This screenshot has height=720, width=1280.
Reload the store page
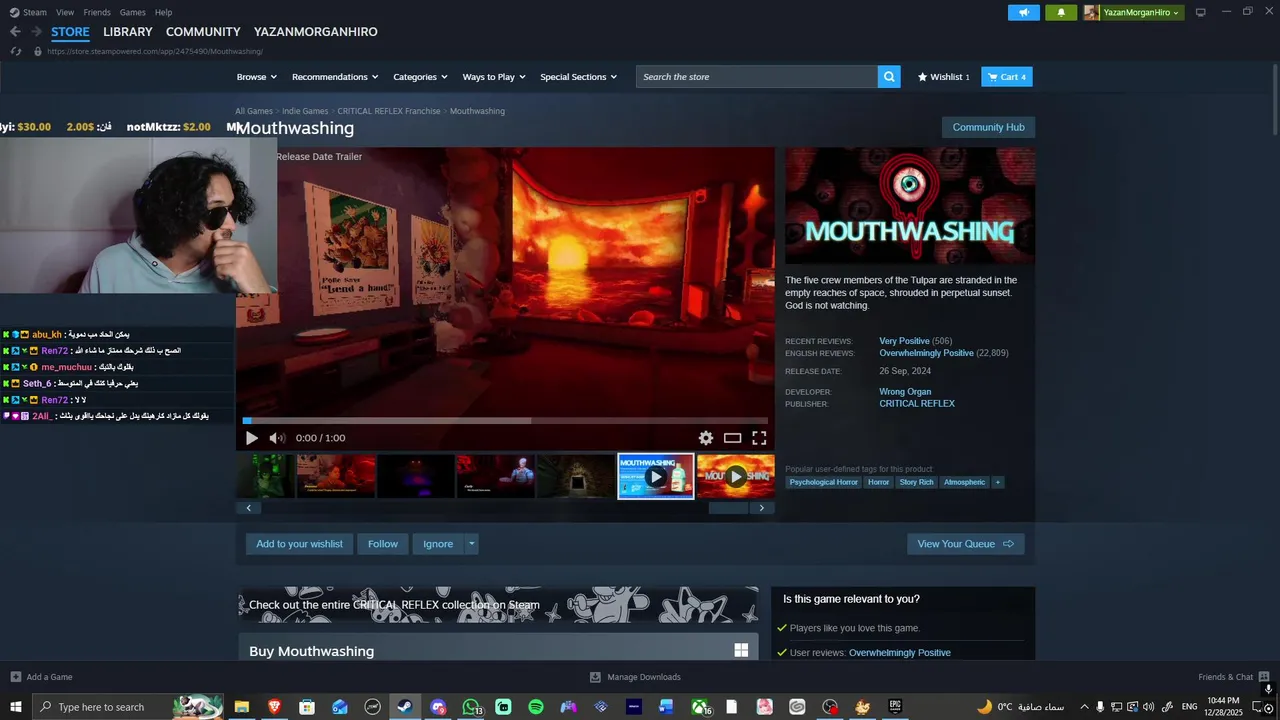(x=15, y=51)
